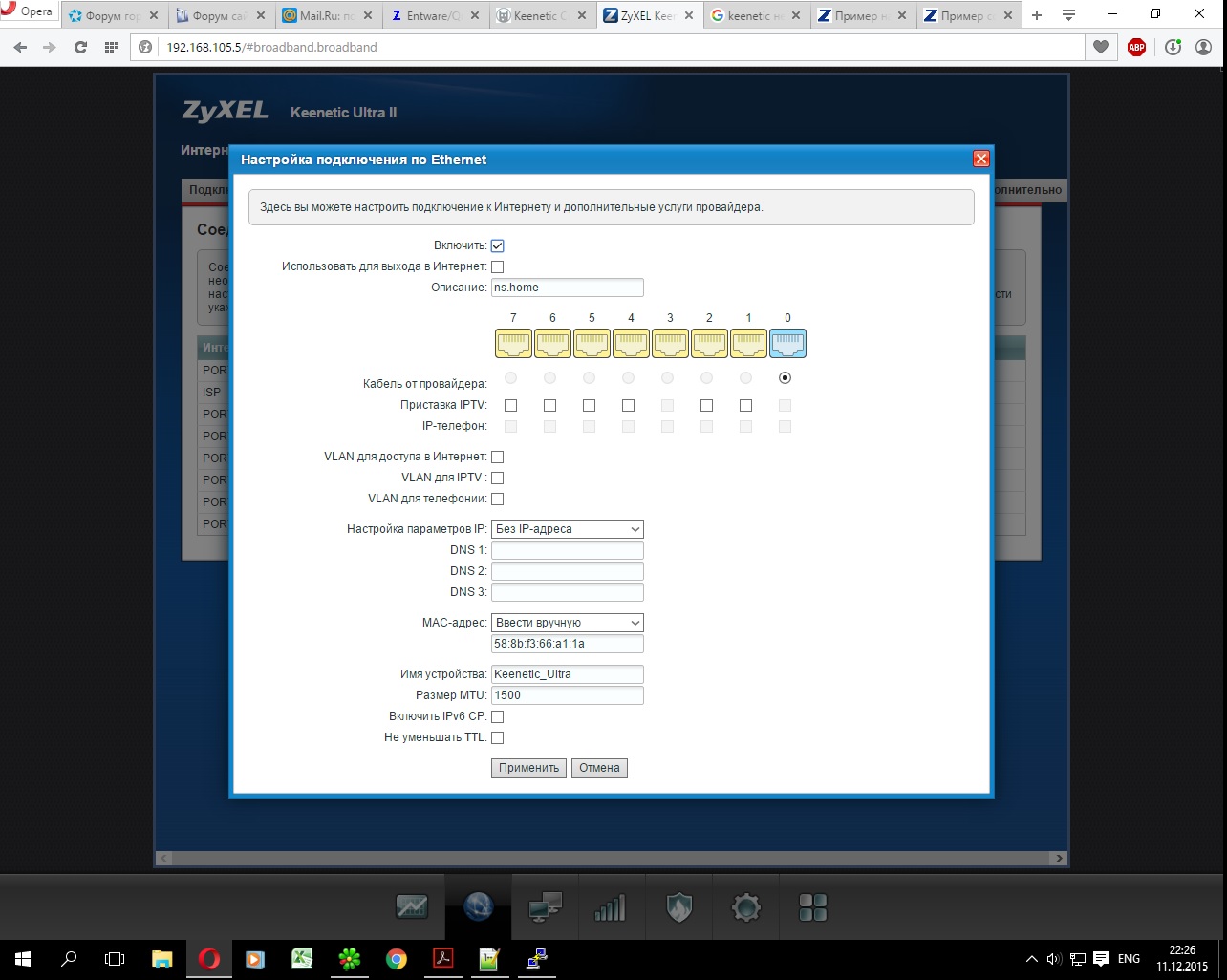Viewport: 1227px width, 980px height.
Task: Select port 1 Ethernet jack icon
Action: tap(749, 343)
